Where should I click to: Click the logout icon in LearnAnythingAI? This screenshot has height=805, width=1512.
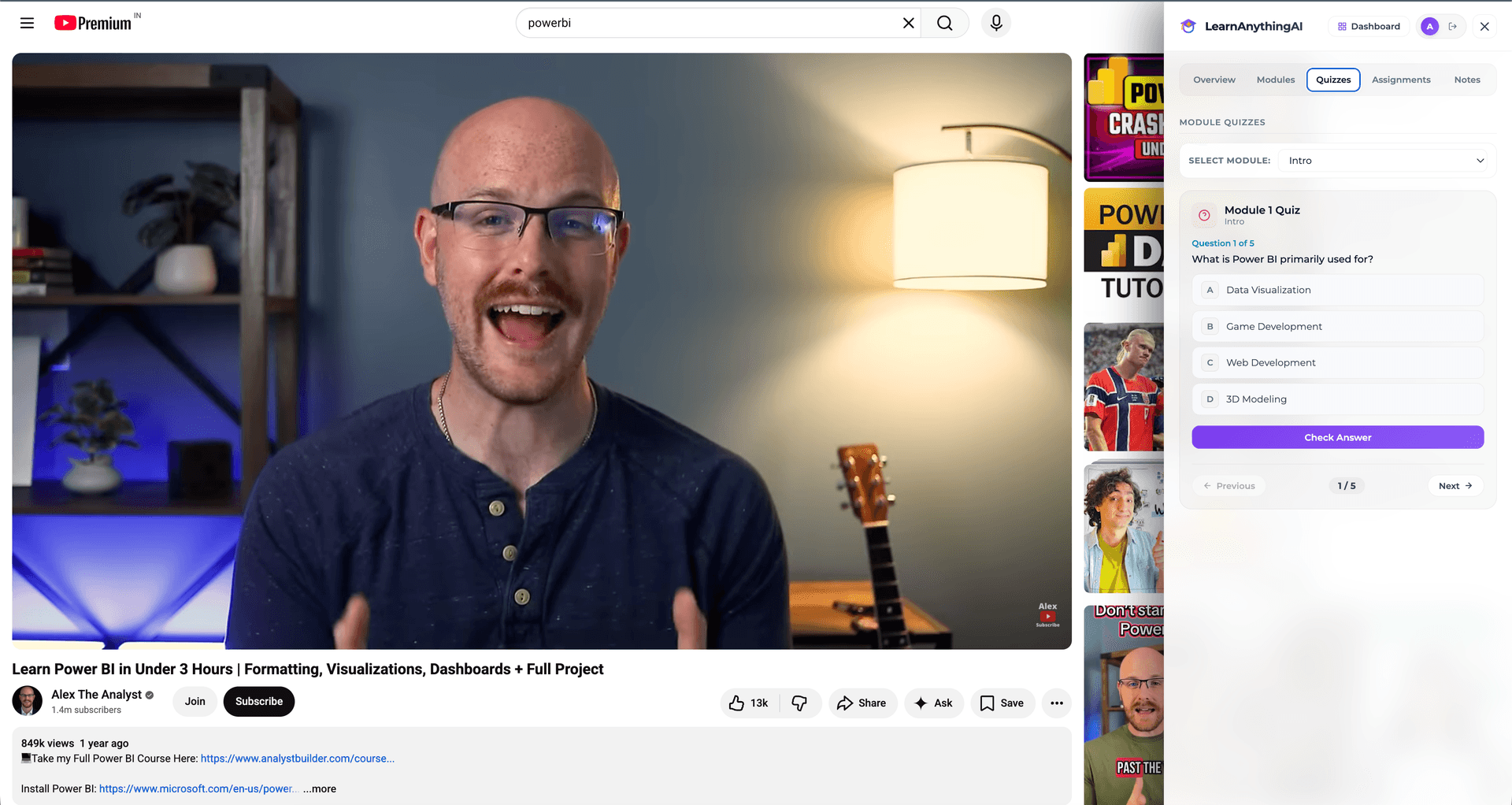click(1453, 26)
